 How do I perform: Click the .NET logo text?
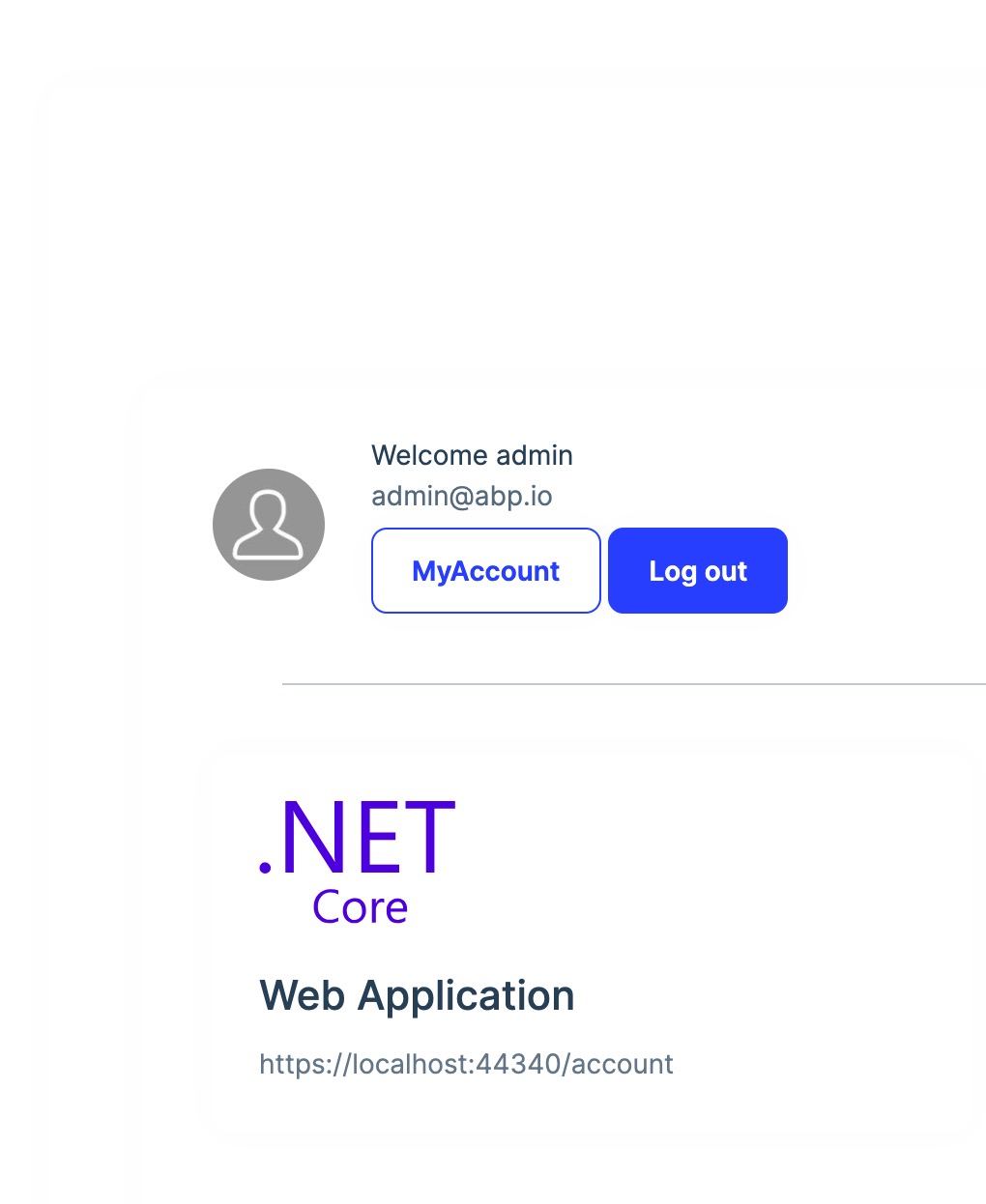pos(358,838)
